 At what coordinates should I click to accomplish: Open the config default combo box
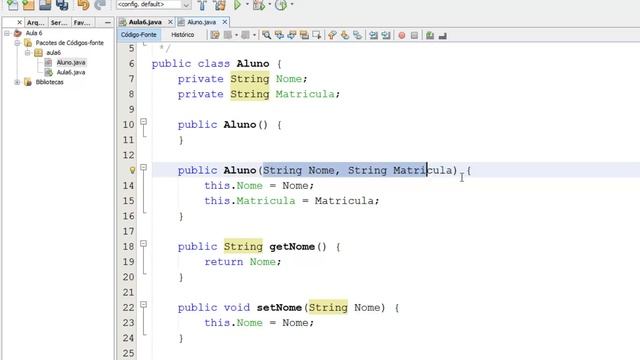coord(154,4)
